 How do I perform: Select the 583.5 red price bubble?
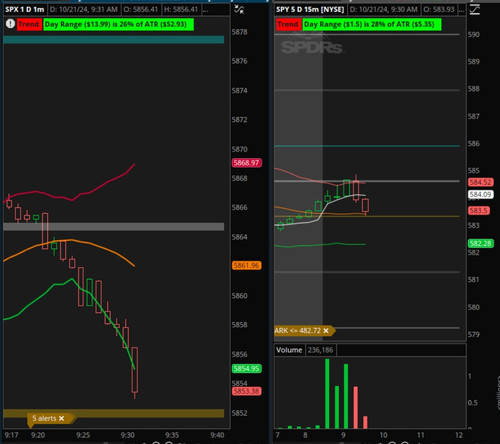point(479,211)
